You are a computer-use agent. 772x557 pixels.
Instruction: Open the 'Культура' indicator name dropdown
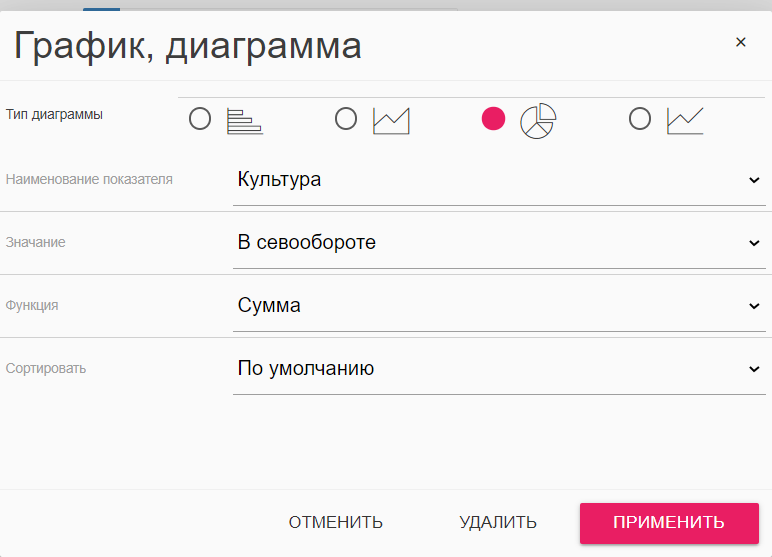(490, 180)
